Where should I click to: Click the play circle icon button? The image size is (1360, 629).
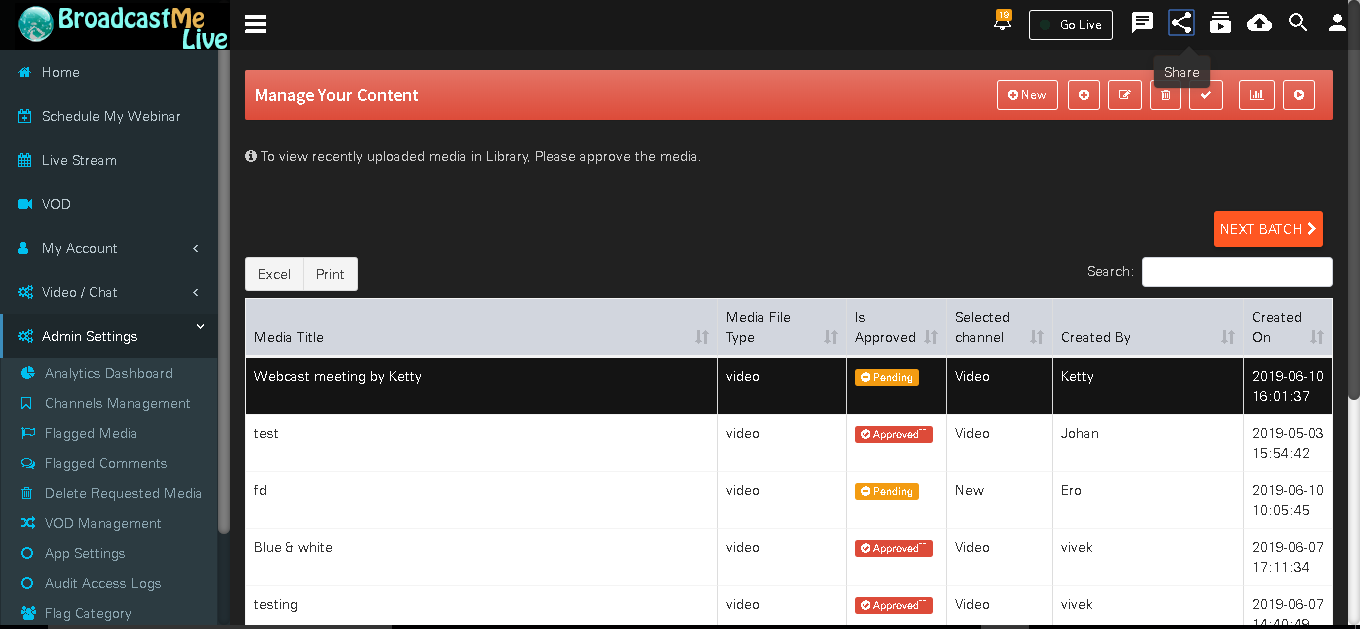pyautogui.click(x=1299, y=95)
